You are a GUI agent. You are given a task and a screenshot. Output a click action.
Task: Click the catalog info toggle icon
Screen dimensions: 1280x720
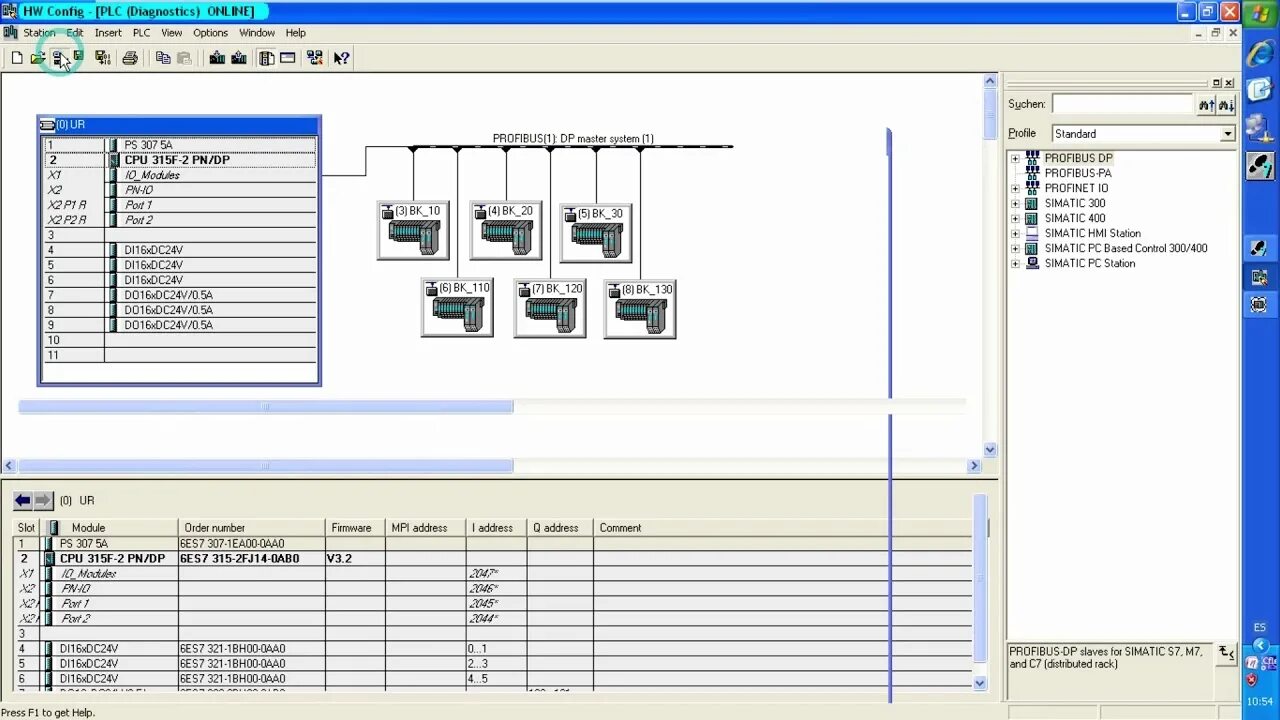[1227, 654]
